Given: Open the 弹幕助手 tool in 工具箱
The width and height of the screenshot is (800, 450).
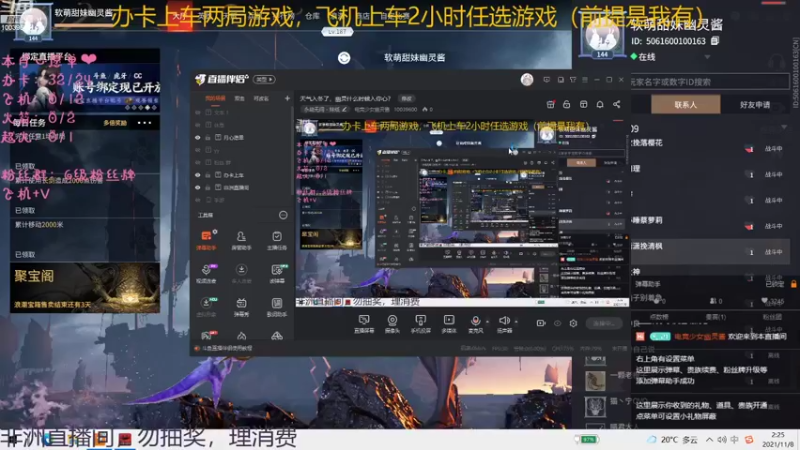Looking at the screenshot, I should [x=206, y=240].
